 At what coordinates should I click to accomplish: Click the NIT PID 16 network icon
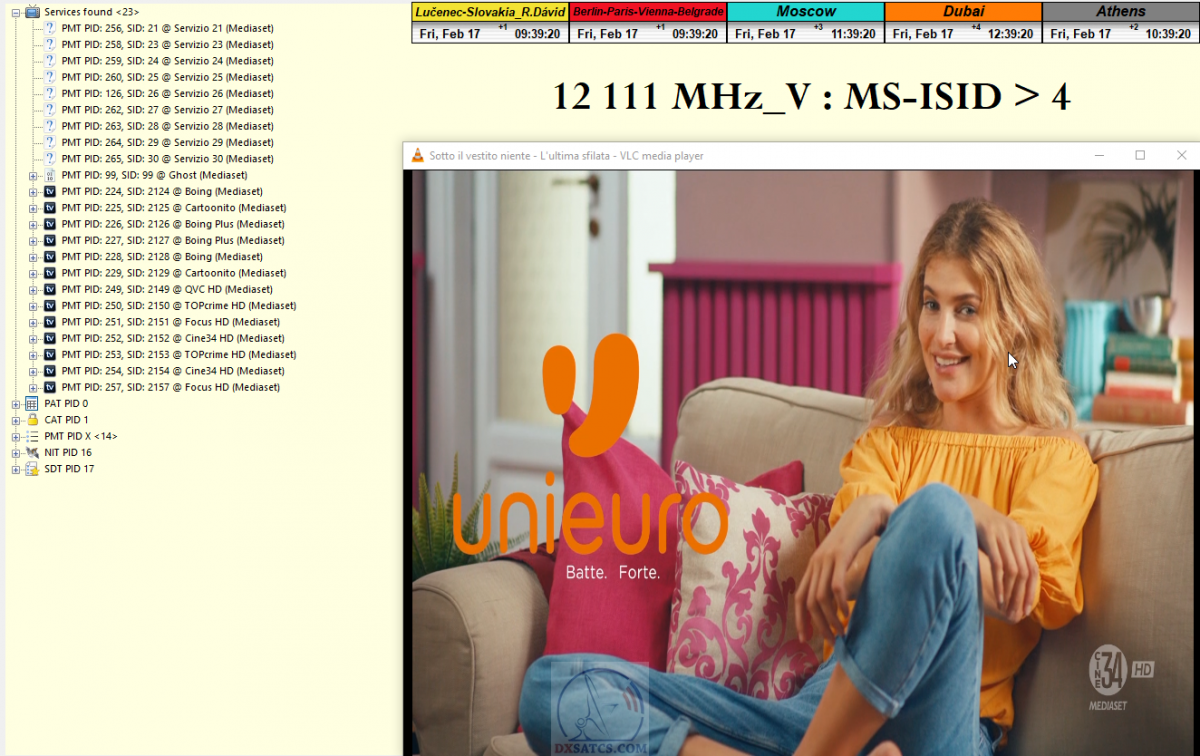point(32,452)
